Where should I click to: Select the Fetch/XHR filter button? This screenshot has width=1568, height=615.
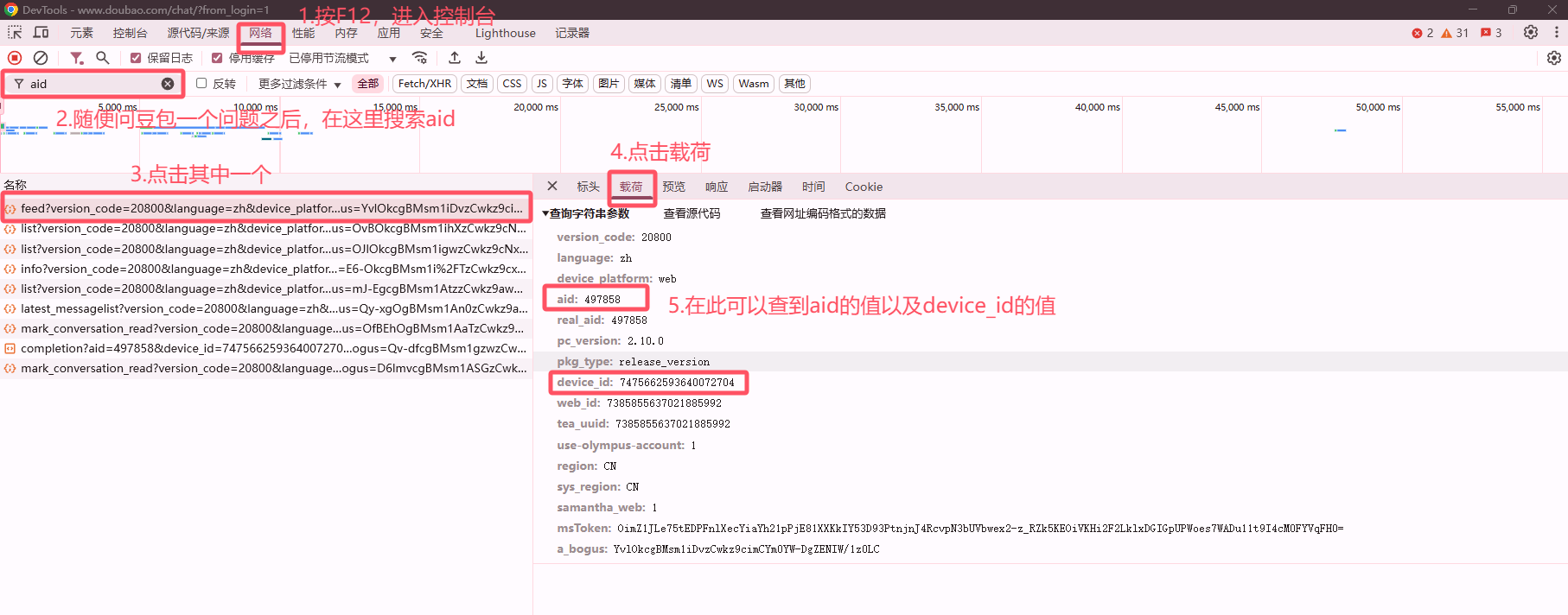[x=424, y=84]
